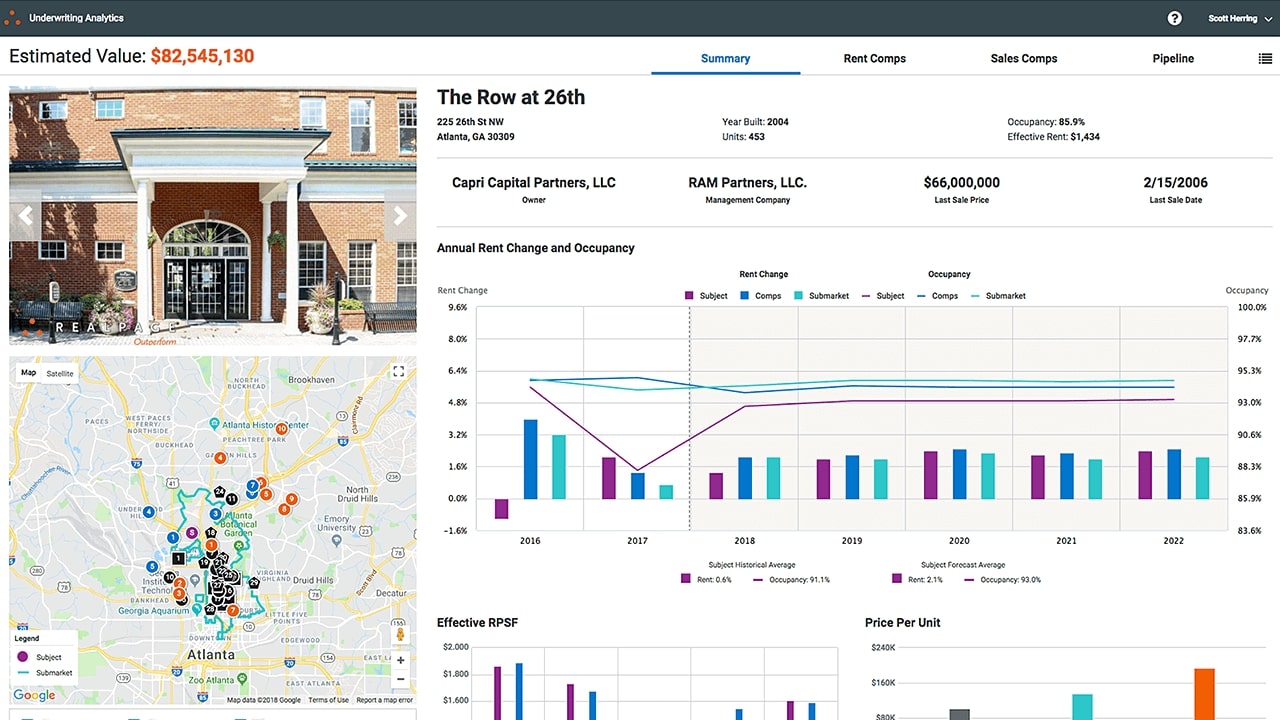
Task: Toggle historical Occupancy: 91.1% legend item
Action: [x=791, y=579]
